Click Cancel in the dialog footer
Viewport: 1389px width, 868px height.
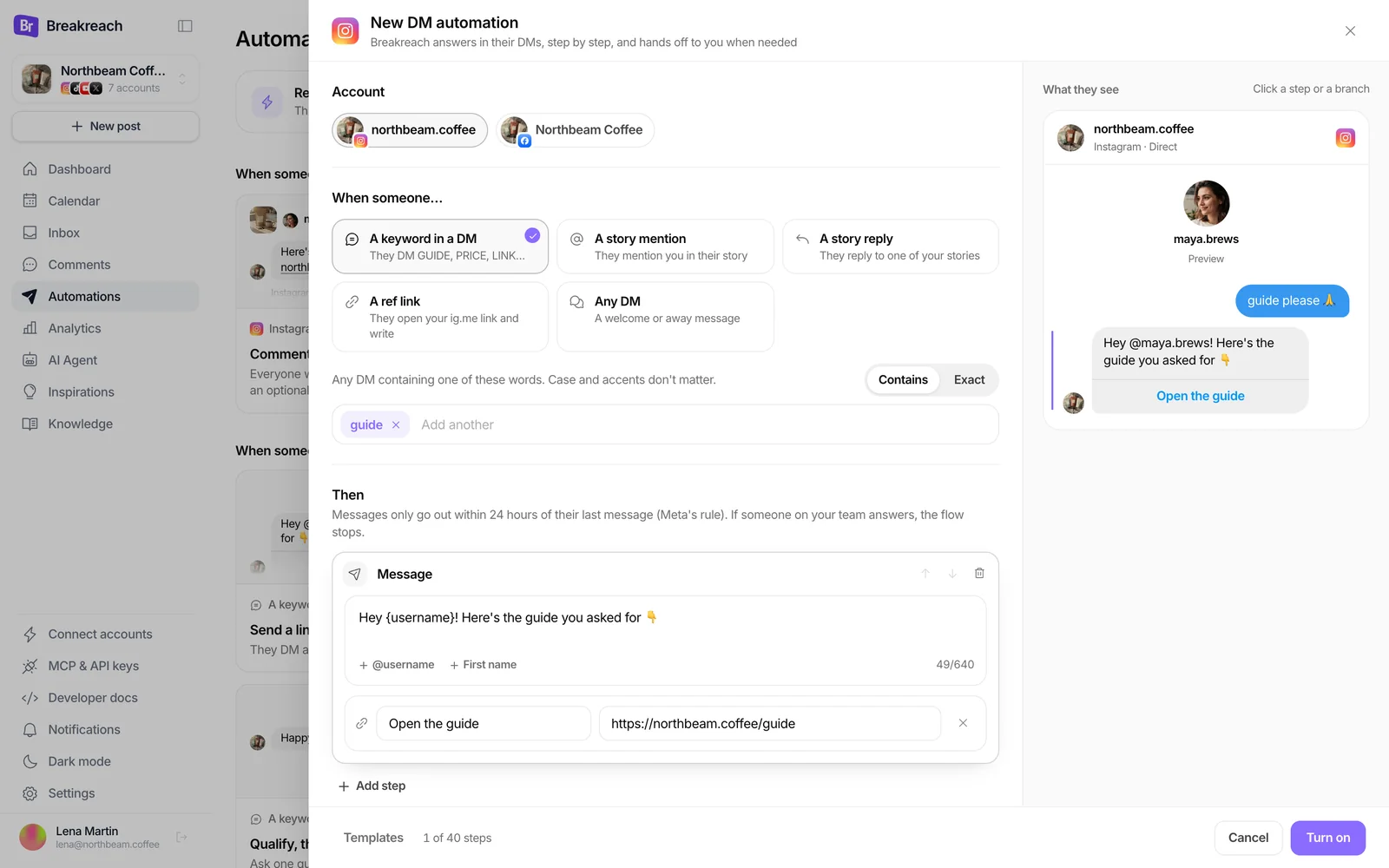(x=1248, y=838)
